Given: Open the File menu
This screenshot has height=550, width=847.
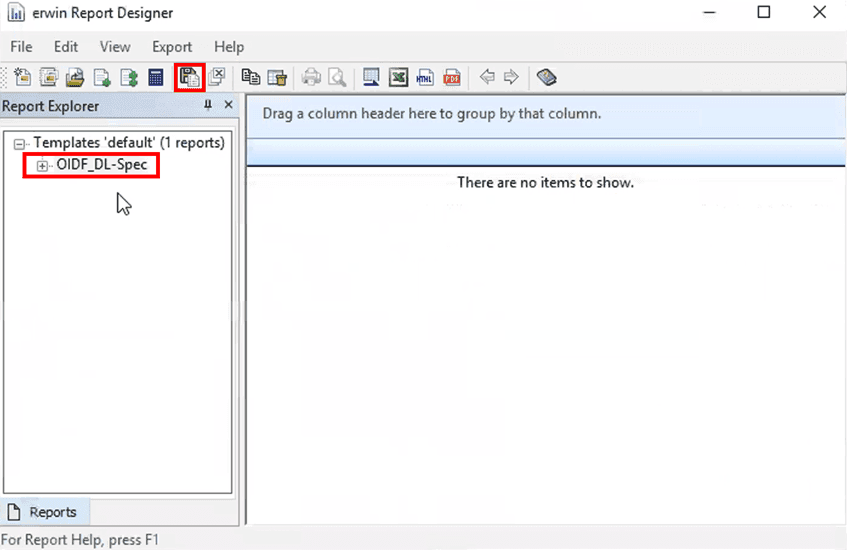Looking at the screenshot, I should click(x=21, y=47).
